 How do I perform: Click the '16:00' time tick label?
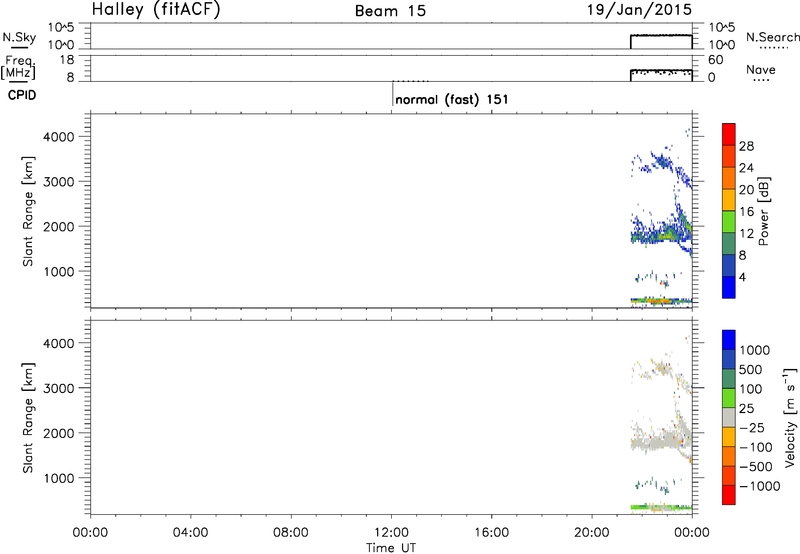[x=491, y=533]
